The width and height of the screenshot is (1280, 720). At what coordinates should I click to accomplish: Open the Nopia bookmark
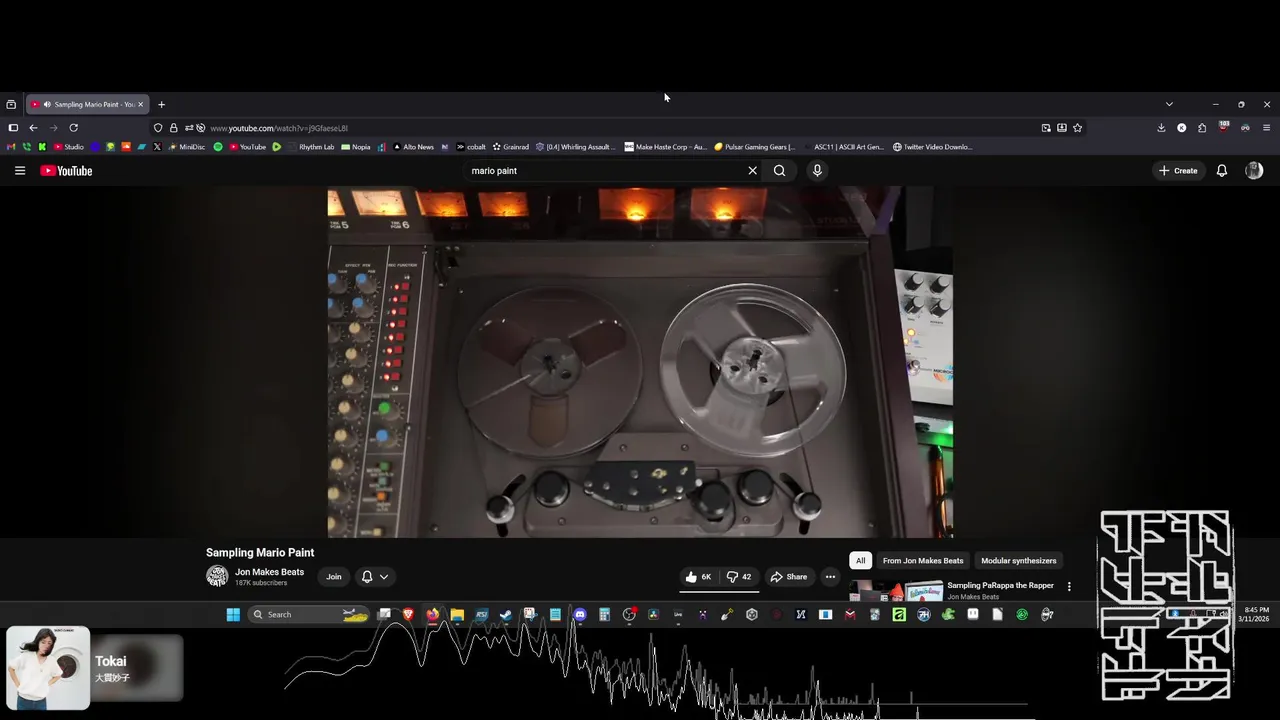356,147
